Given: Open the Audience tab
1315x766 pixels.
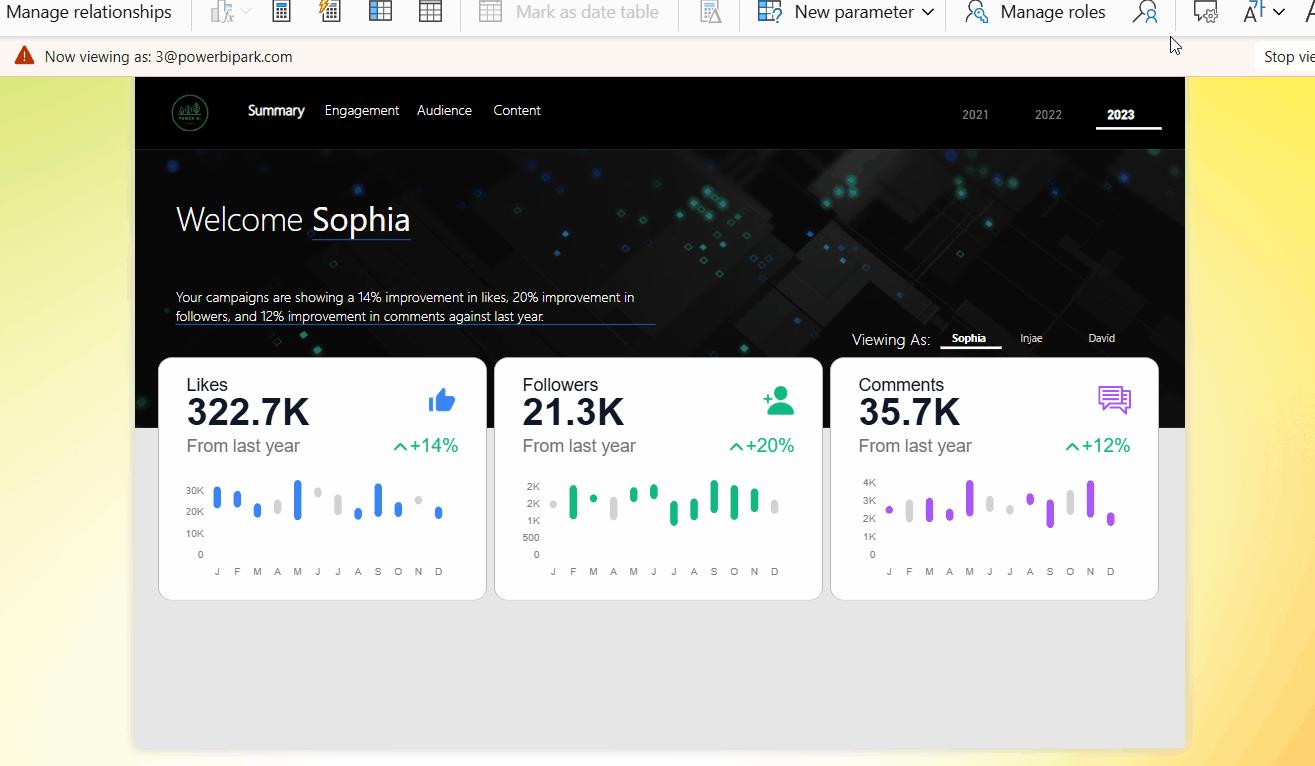Looking at the screenshot, I should pyautogui.click(x=444, y=110).
